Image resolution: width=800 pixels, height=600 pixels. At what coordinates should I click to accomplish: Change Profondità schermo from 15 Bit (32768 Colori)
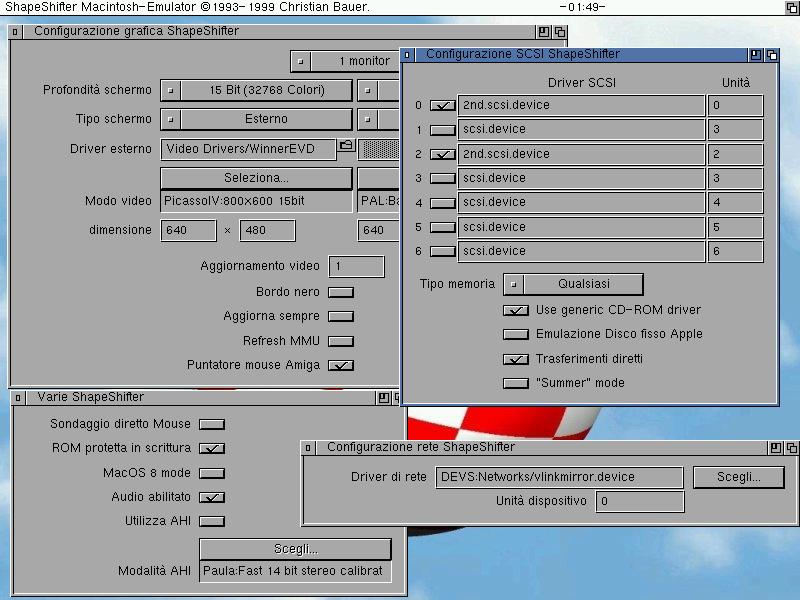point(256,90)
